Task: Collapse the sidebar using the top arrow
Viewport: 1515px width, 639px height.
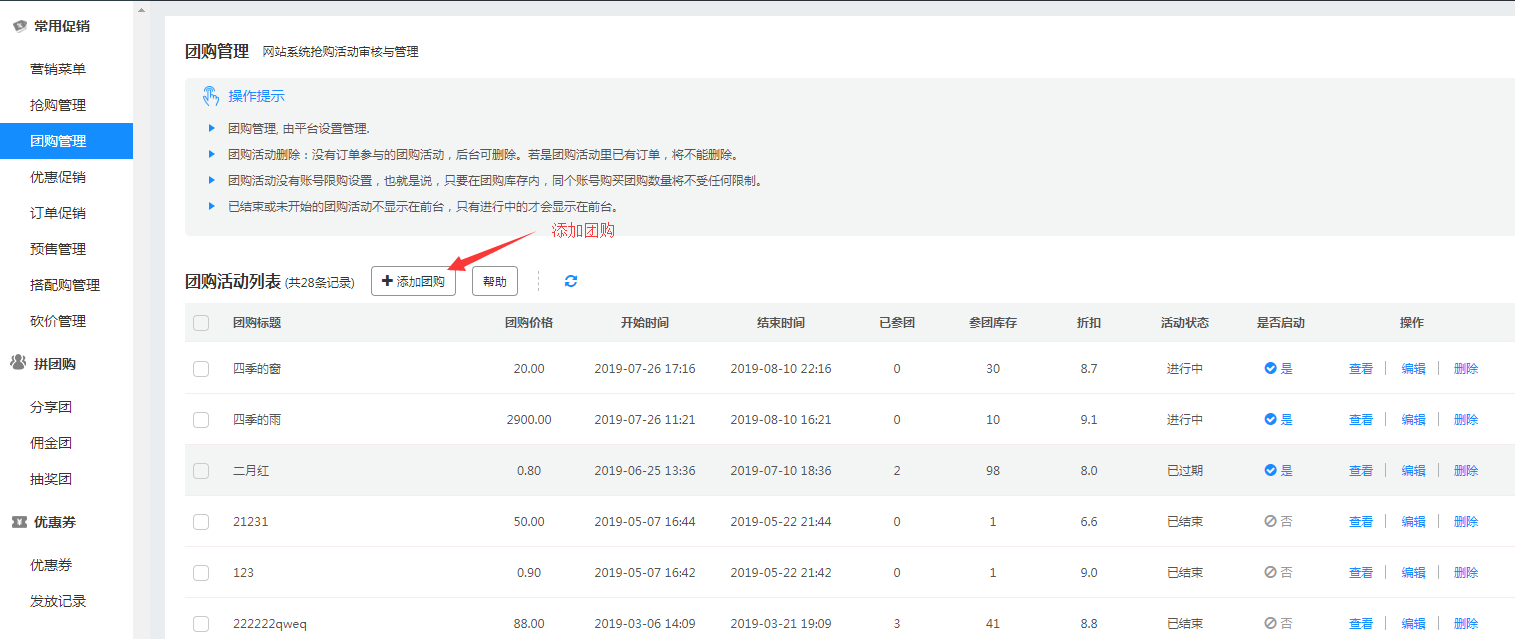Action: (x=141, y=10)
